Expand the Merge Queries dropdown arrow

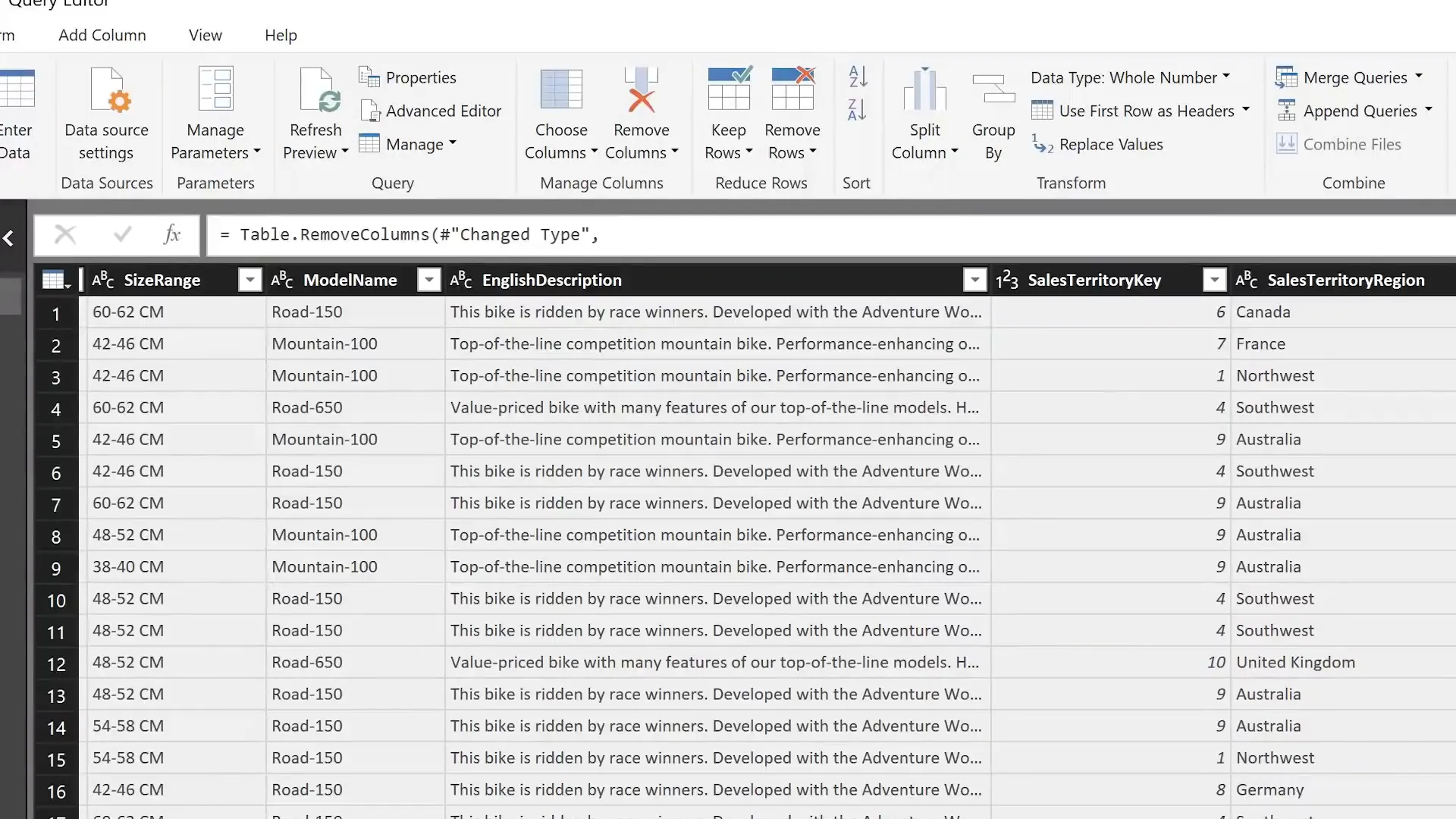1418,76
